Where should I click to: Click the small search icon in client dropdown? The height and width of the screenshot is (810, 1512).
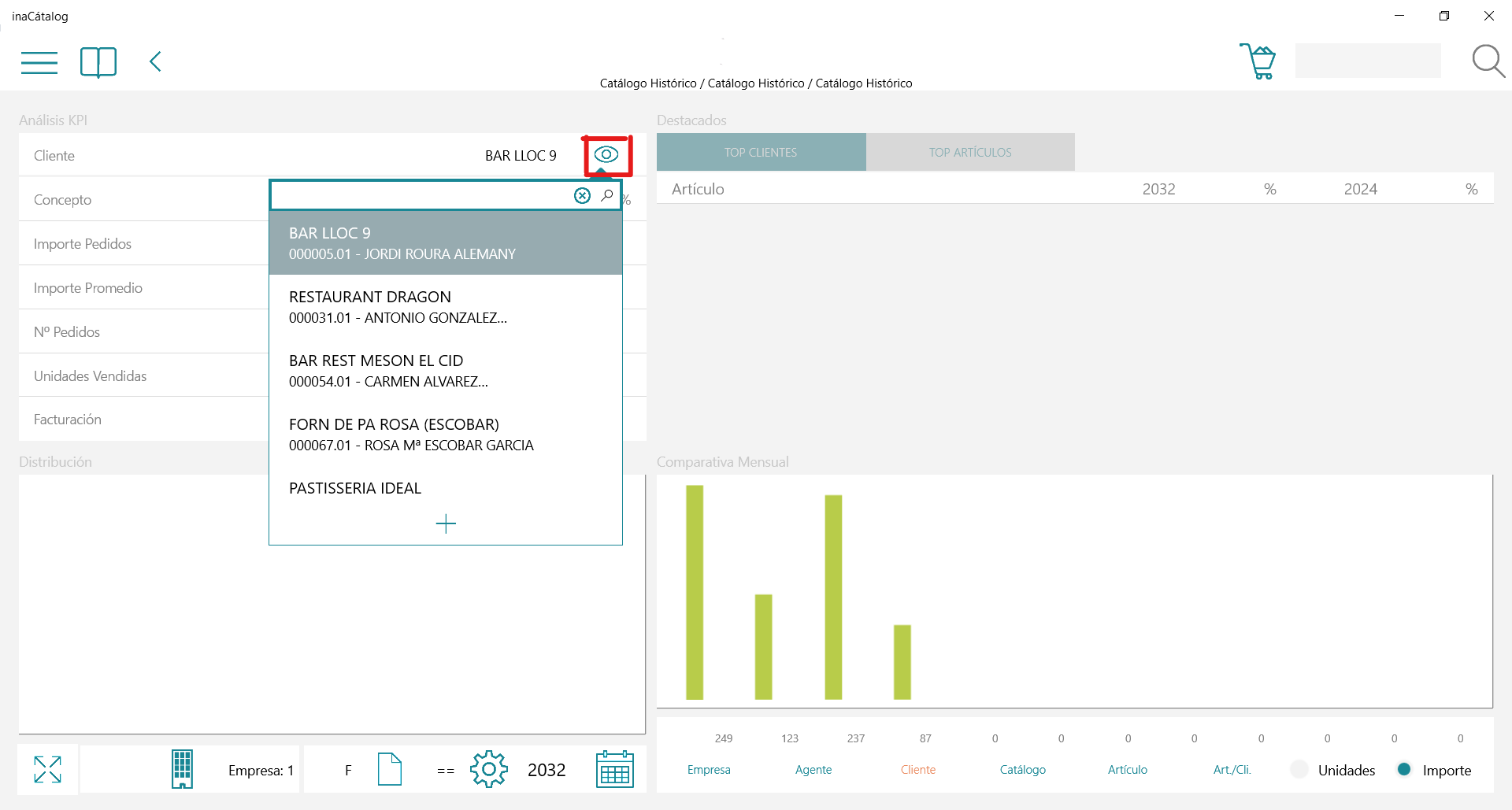tap(607, 195)
